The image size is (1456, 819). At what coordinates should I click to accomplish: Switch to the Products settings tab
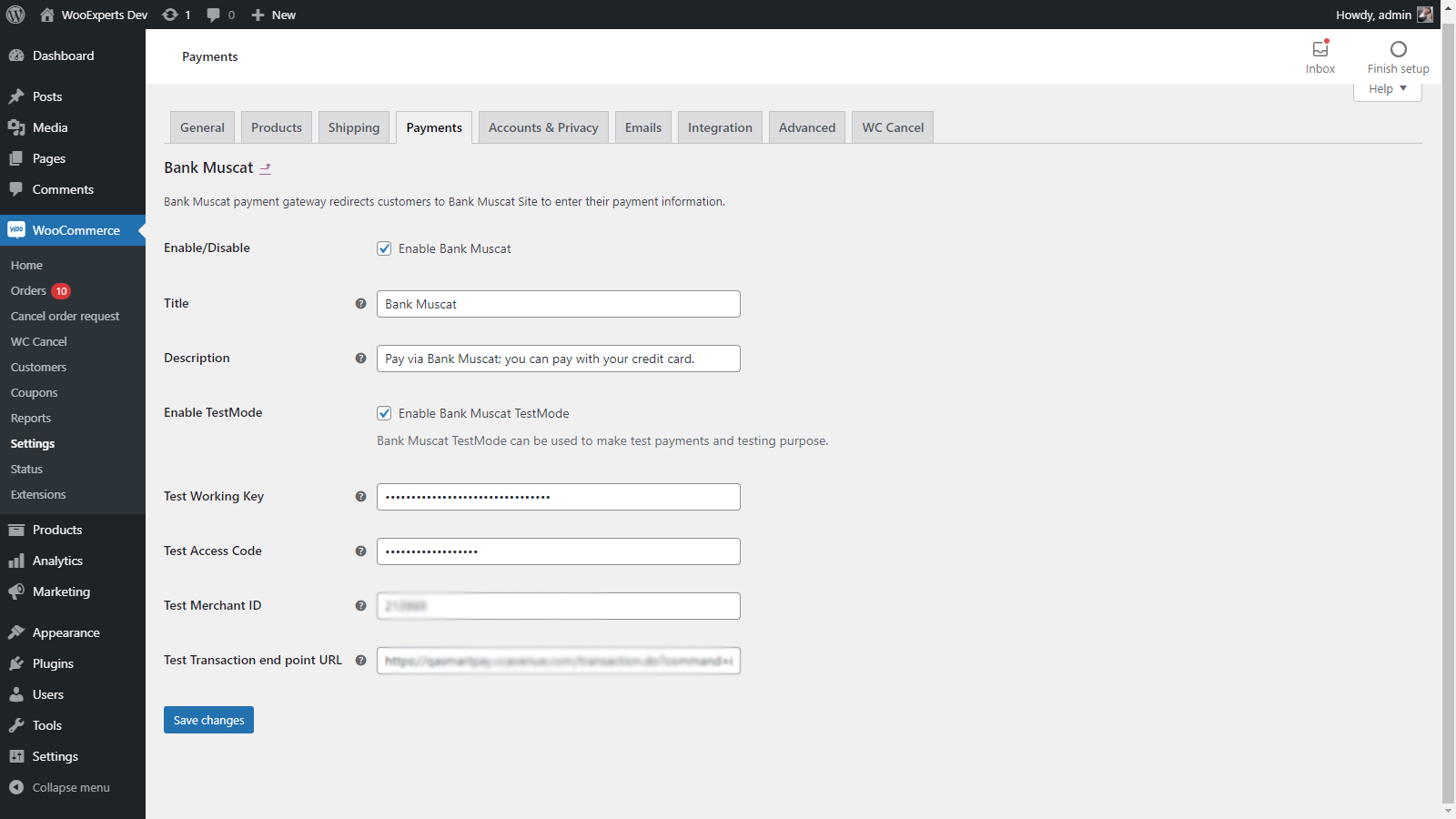(277, 127)
